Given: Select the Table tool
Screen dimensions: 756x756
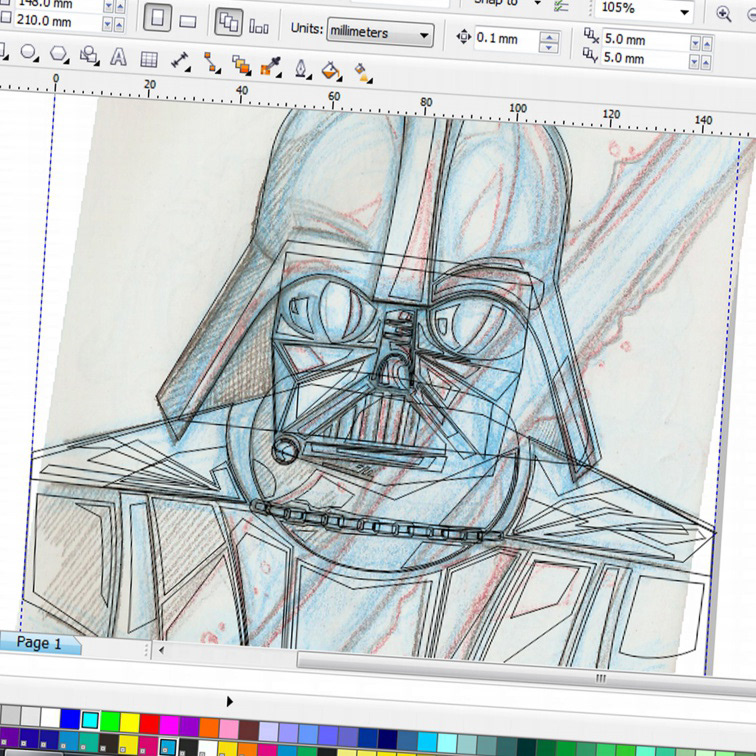Looking at the screenshot, I should point(148,59).
